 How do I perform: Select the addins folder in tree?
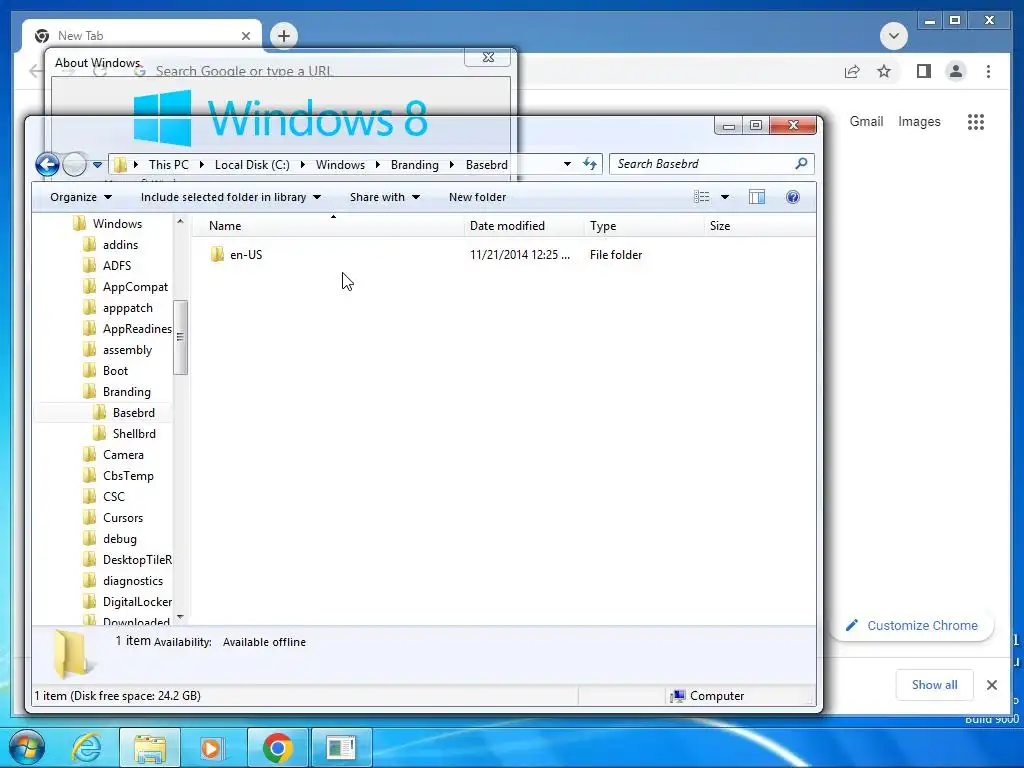coord(121,245)
